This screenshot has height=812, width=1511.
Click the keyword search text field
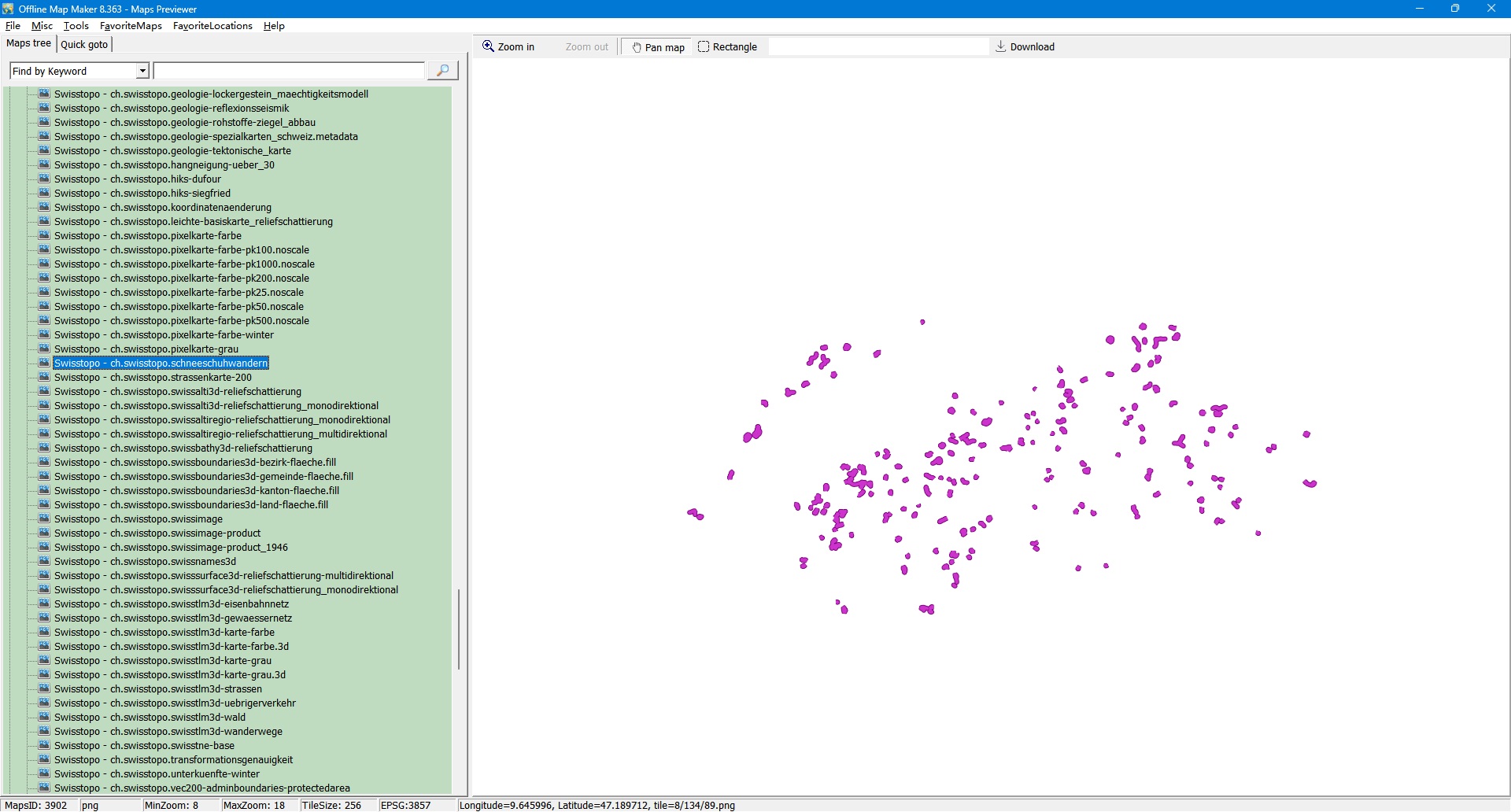(x=289, y=71)
